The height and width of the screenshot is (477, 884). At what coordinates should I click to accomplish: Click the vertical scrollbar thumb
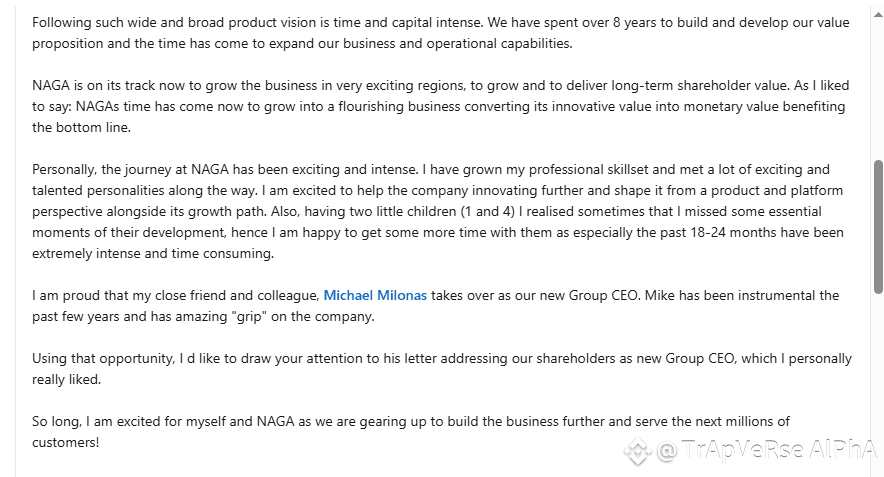pos(878,227)
